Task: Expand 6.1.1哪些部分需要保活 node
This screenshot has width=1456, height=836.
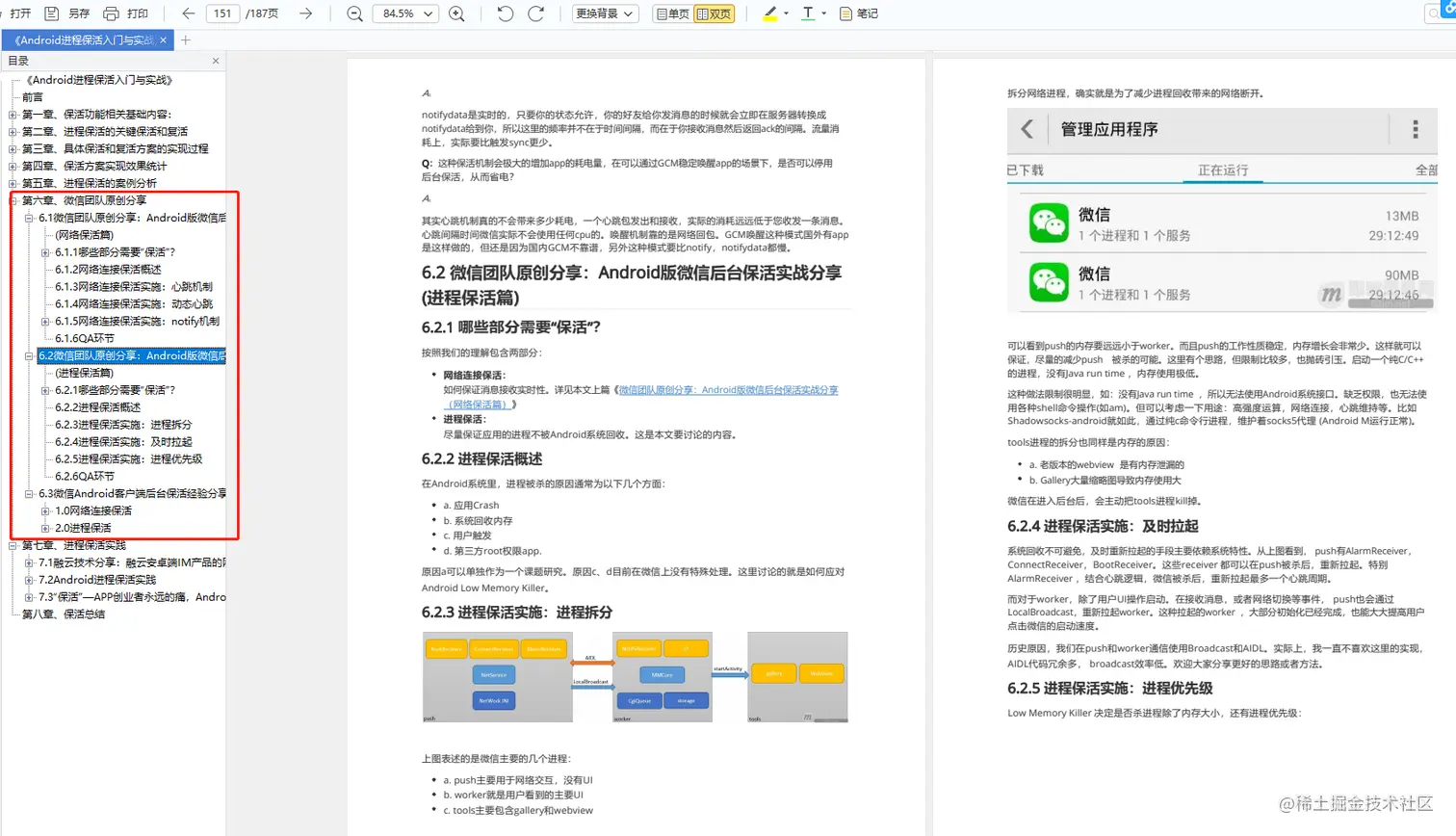Action: click(45, 252)
